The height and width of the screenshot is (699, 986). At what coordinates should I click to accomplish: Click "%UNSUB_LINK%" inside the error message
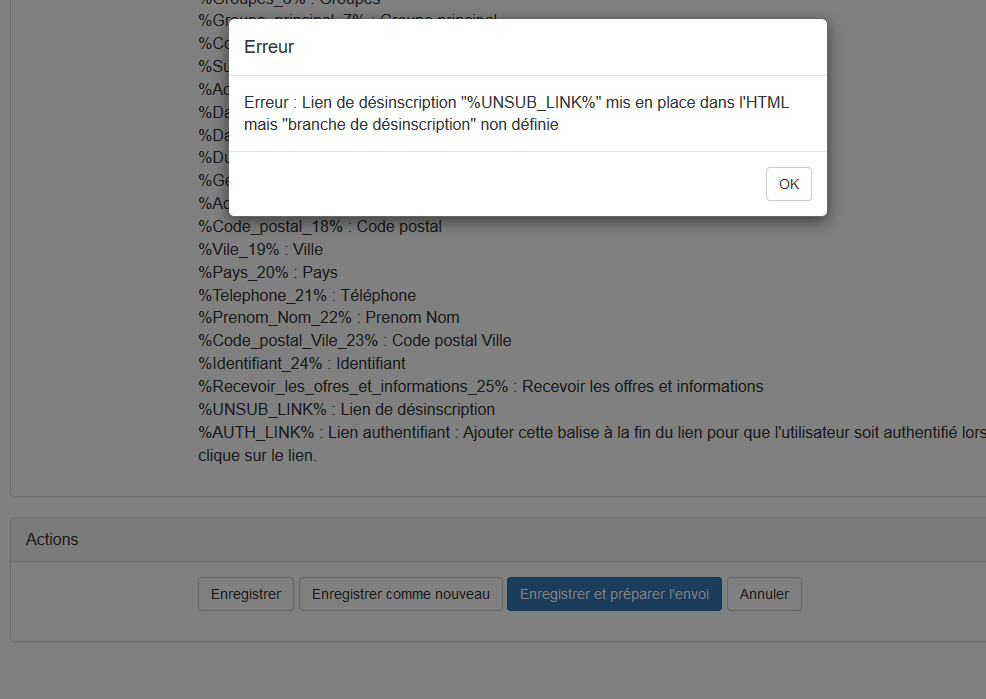pos(530,103)
